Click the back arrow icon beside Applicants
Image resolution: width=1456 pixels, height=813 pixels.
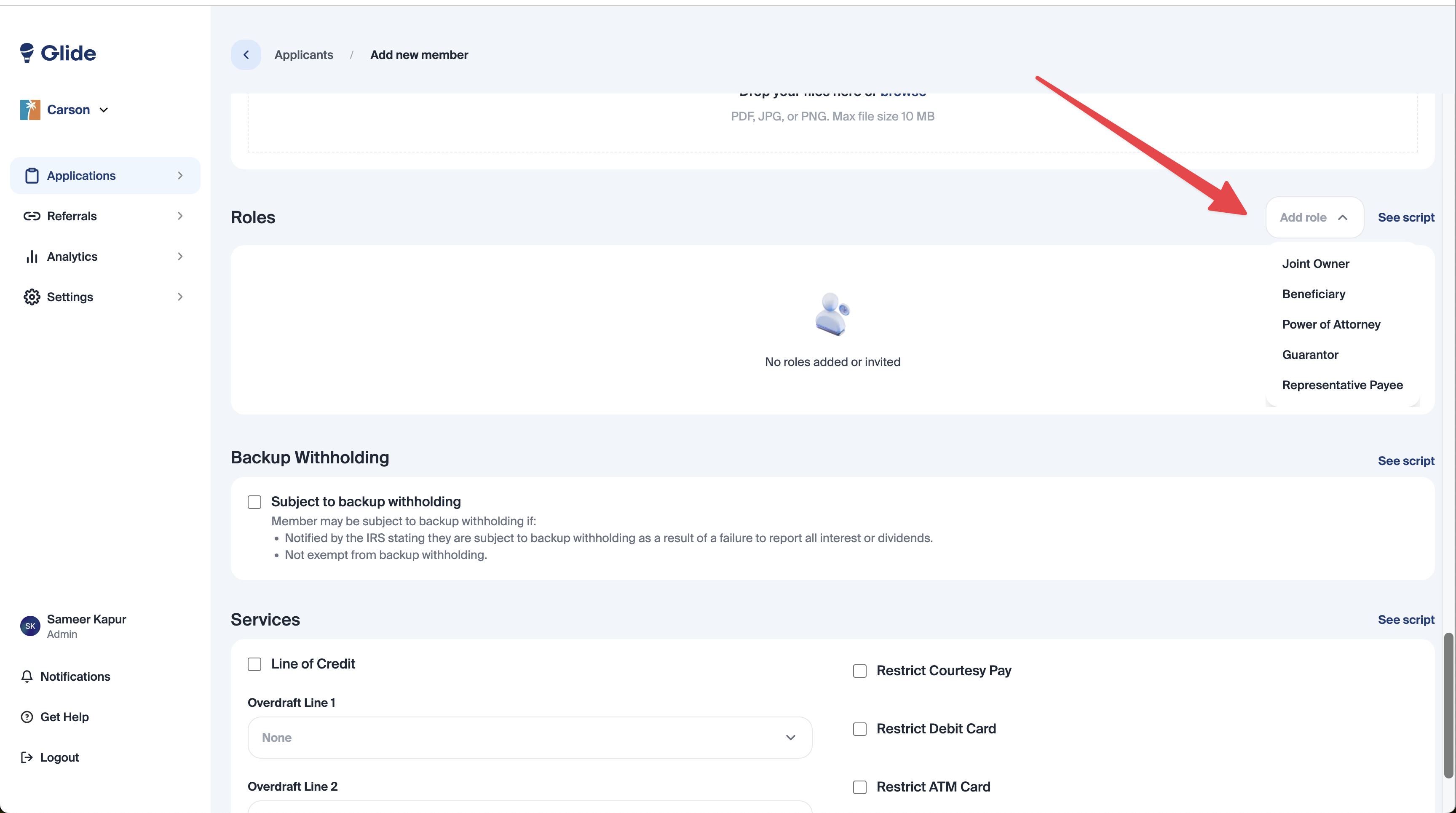coord(246,55)
